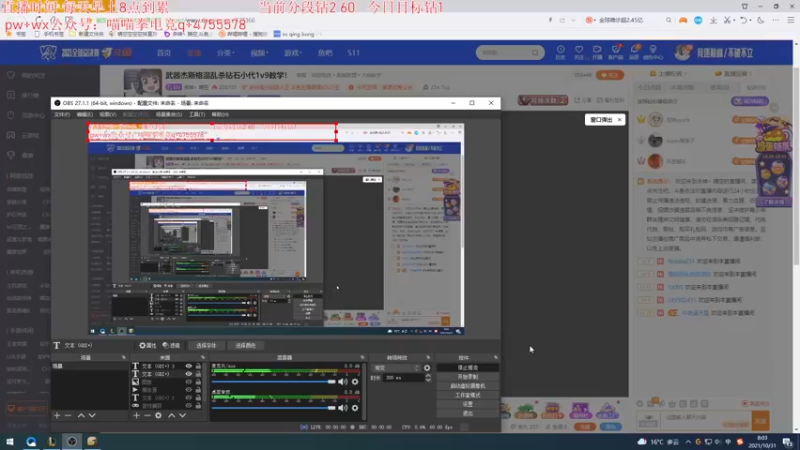Add a new source with the plus icon in the Sources panel

(x=136, y=416)
